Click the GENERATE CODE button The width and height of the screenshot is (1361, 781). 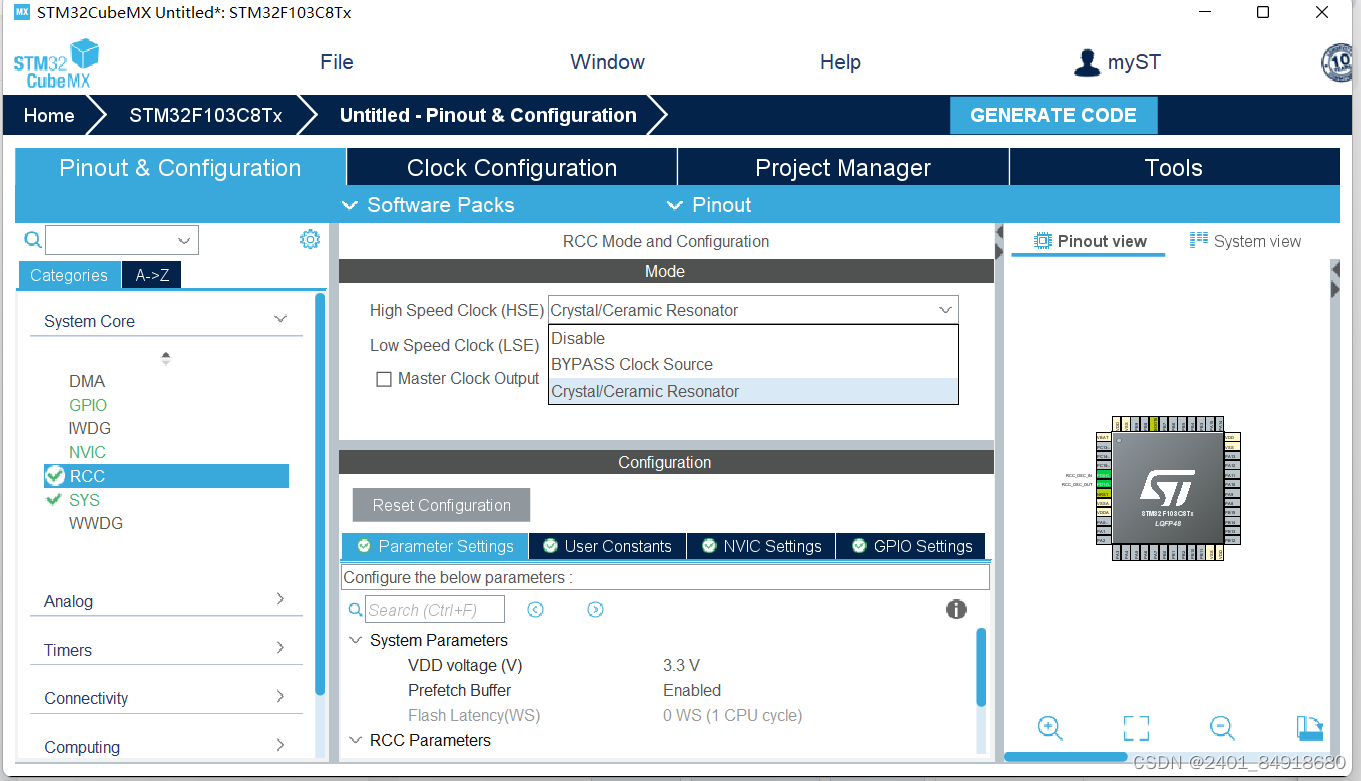[1053, 115]
